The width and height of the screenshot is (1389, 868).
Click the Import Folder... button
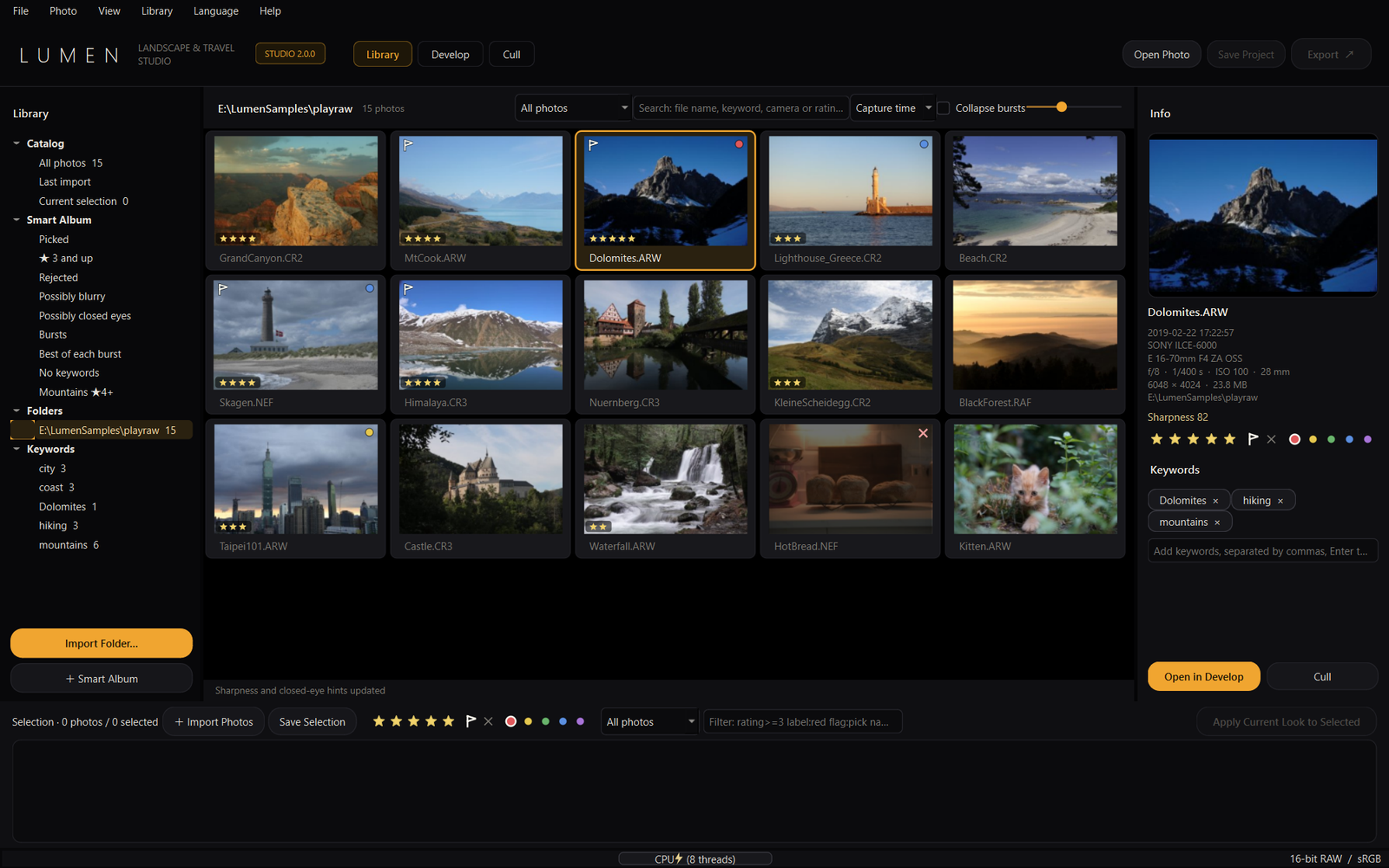(102, 643)
